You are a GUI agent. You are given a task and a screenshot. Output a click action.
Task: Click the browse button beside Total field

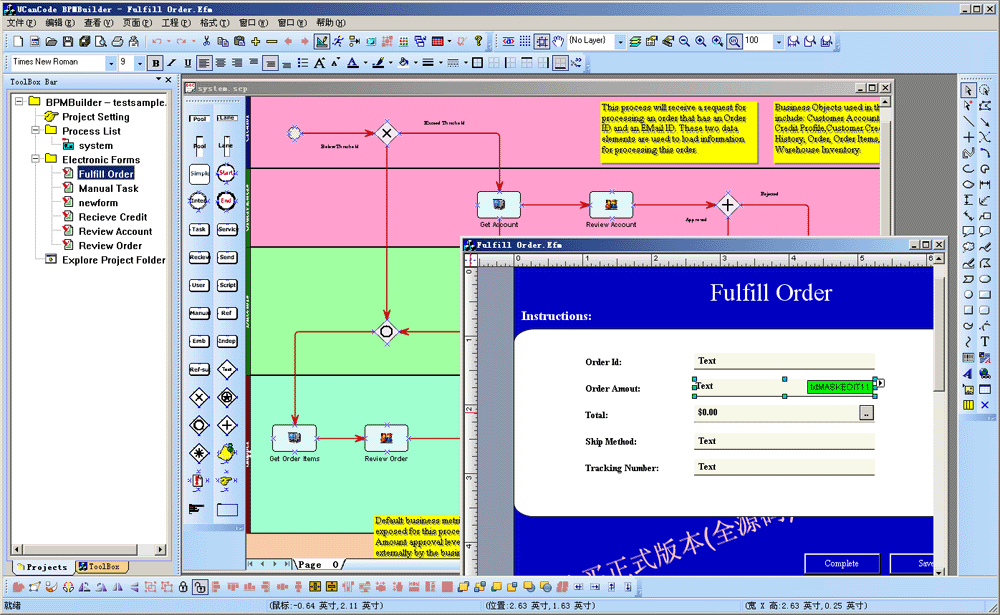[x=866, y=412]
